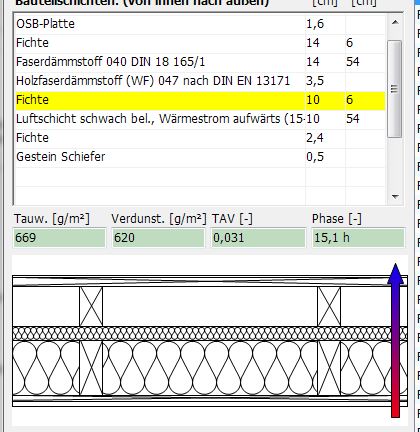Click the Tauw. value field showing 669

[59, 238]
